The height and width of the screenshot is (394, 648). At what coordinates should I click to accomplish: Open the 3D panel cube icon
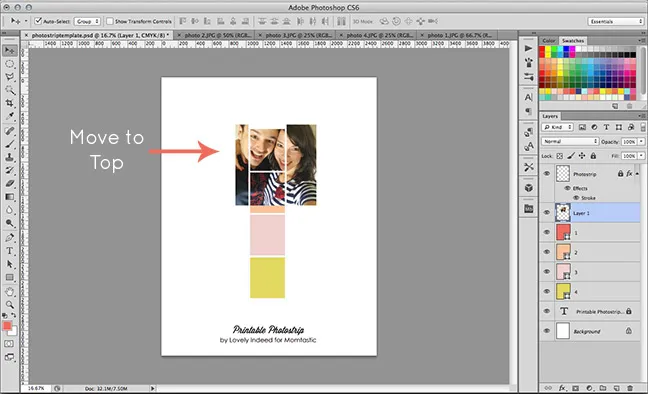point(528,188)
